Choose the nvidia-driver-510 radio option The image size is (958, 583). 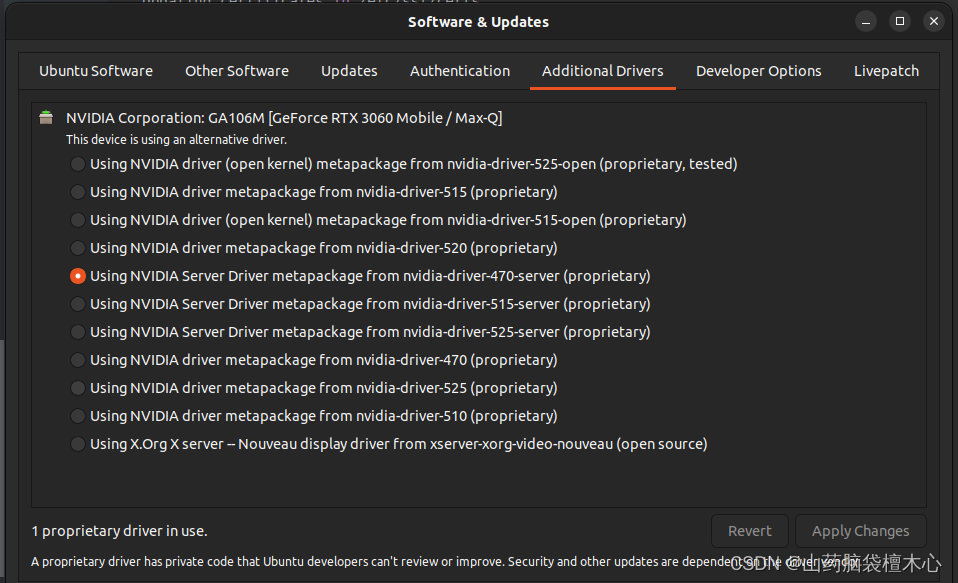click(78, 416)
